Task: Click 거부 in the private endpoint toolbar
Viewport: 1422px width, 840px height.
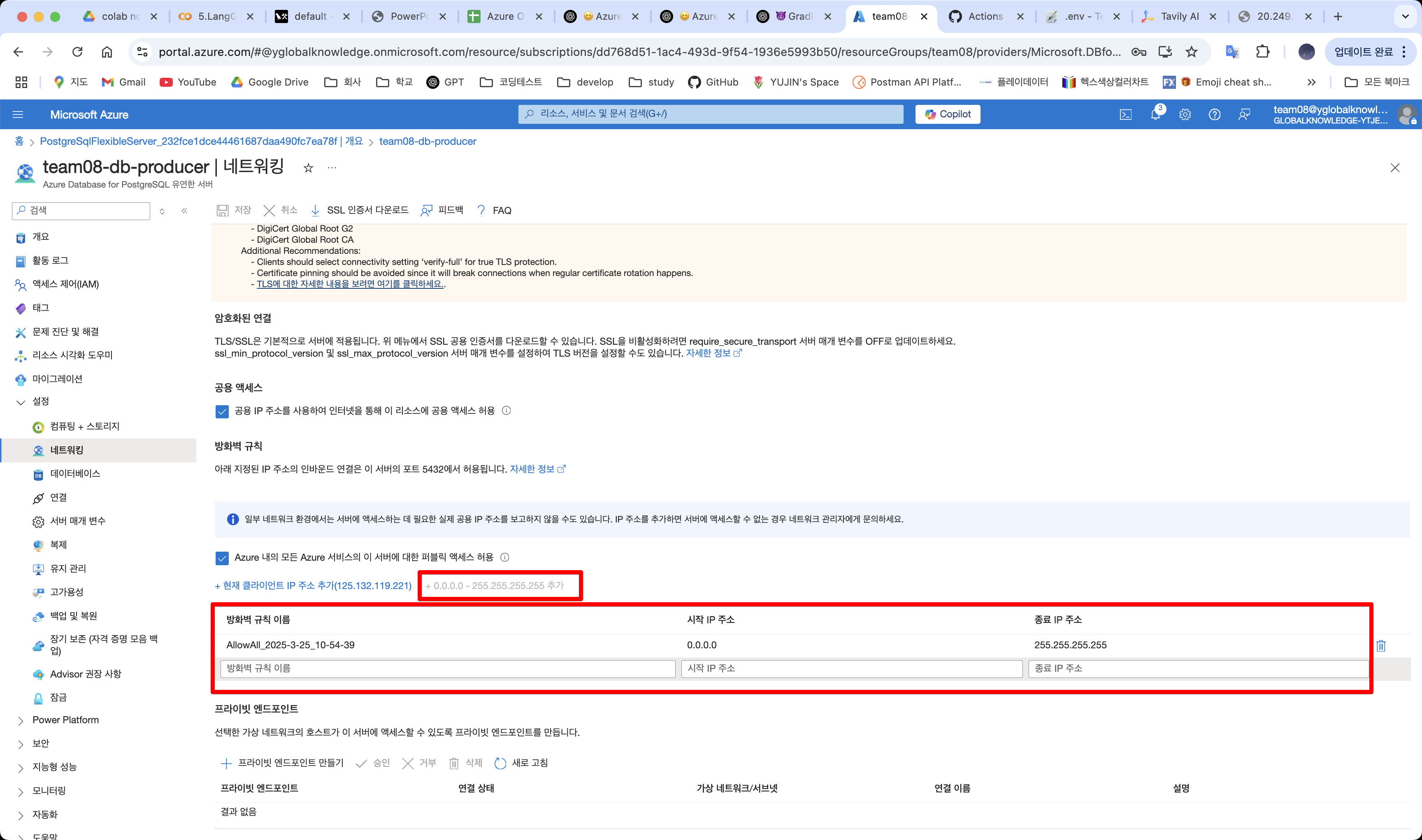Action: [x=419, y=763]
